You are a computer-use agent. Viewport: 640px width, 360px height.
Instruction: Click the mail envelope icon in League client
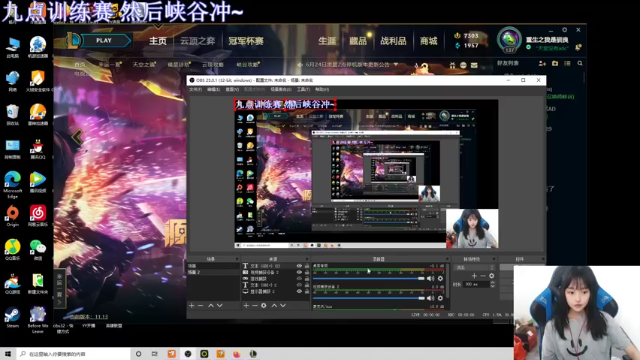pyautogui.click(x=474, y=65)
